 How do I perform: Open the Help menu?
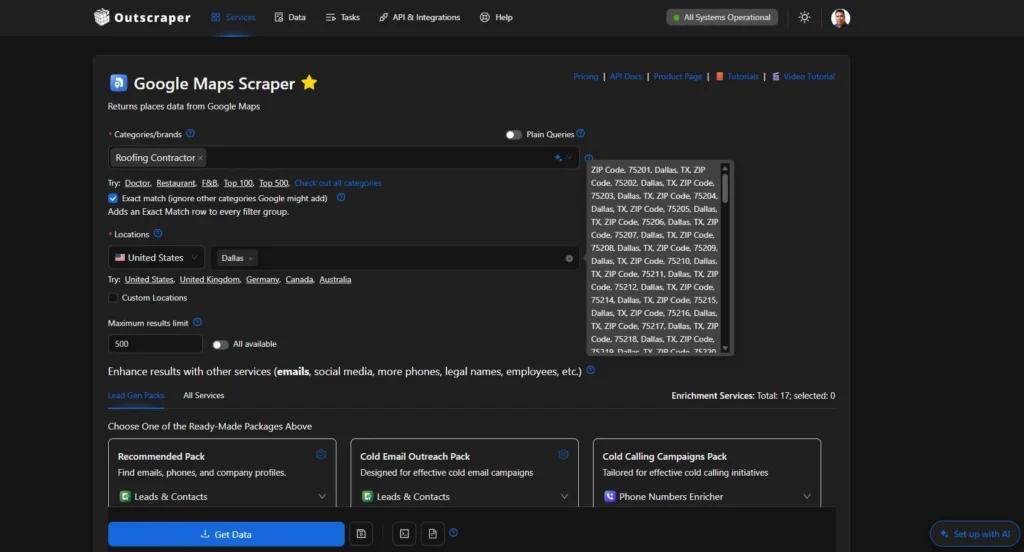coord(496,17)
